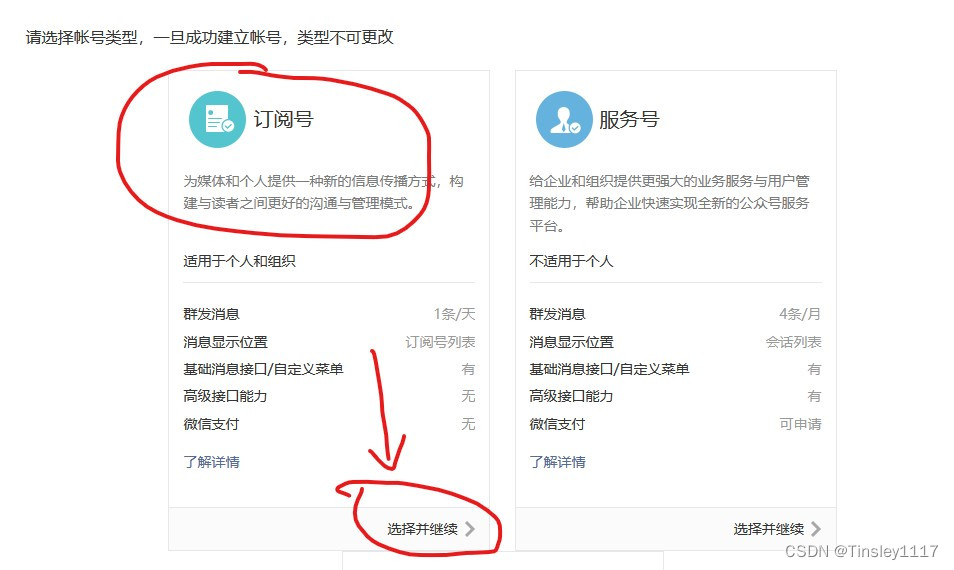Select the 服务号 title text
The width and height of the screenshot is (954, 570).
[x=629, y=119]
